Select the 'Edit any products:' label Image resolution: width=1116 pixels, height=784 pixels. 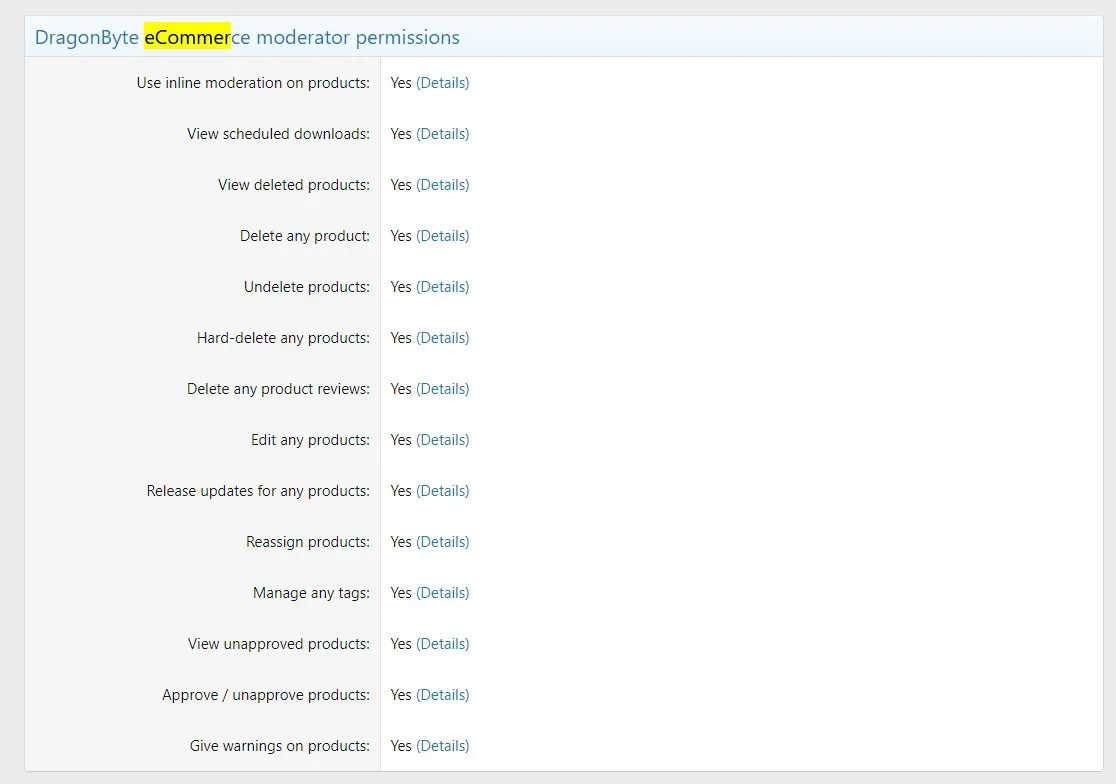(x=310, y=440)
